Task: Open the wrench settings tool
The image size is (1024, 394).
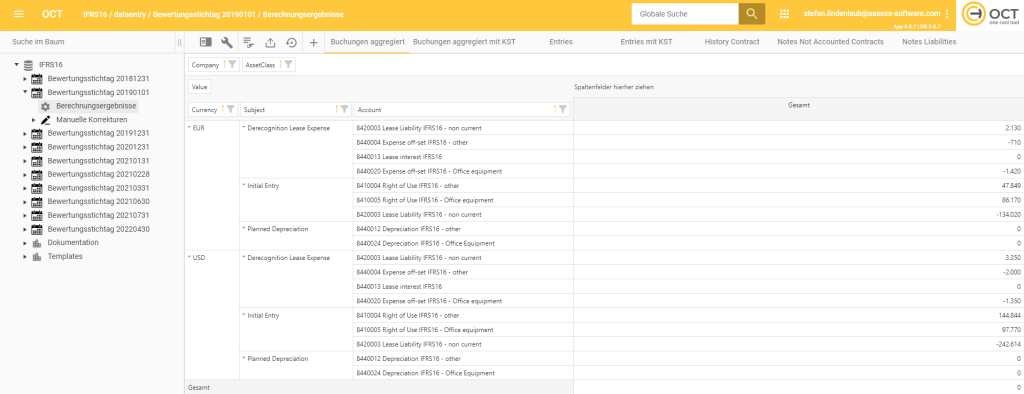Action: tap(227, 42)
